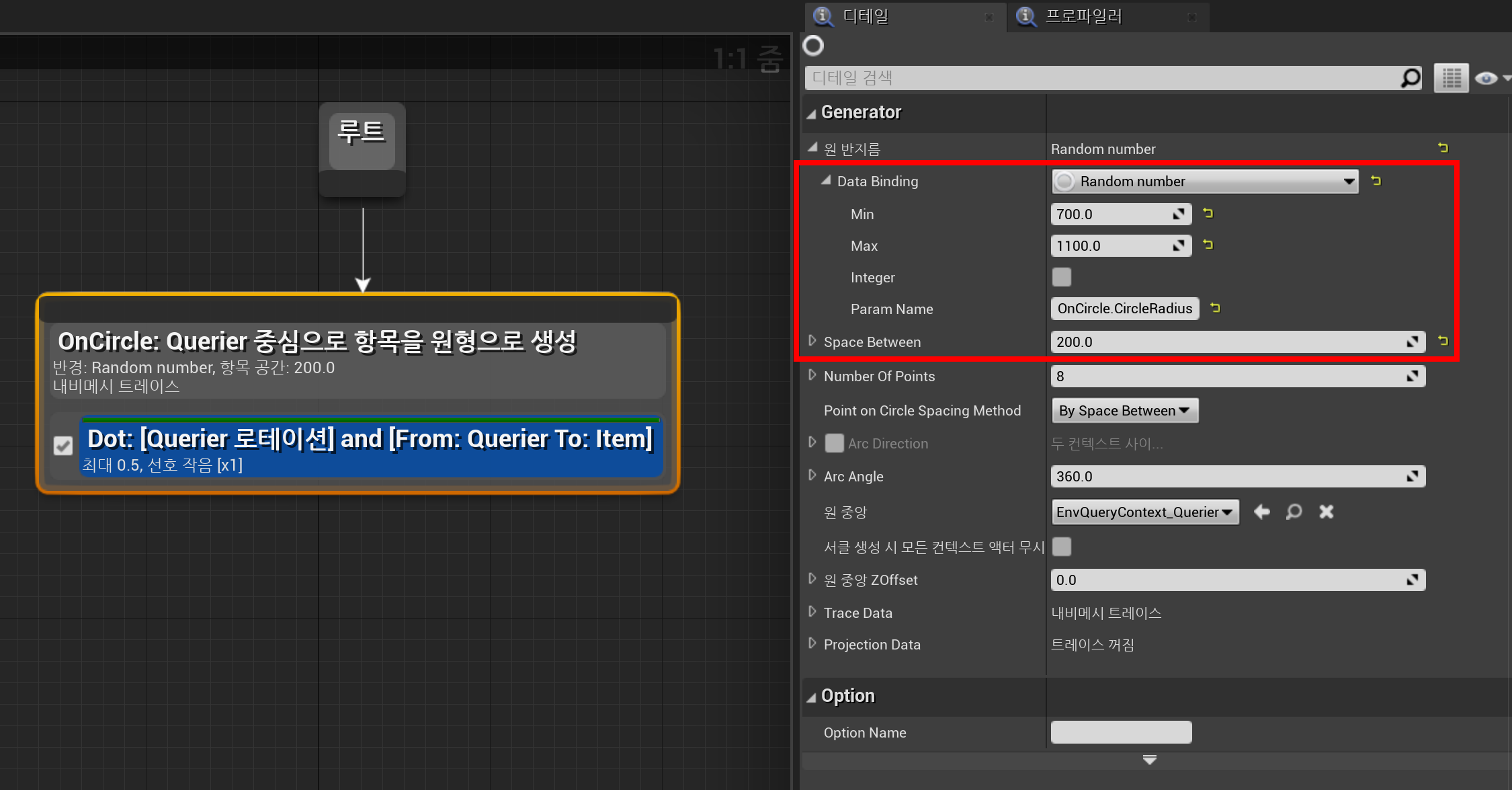The height and width of the screenshot is (790, 1512).
Task: Switch to the 프로파일러 tab
Action: [x=1083, y=16]
